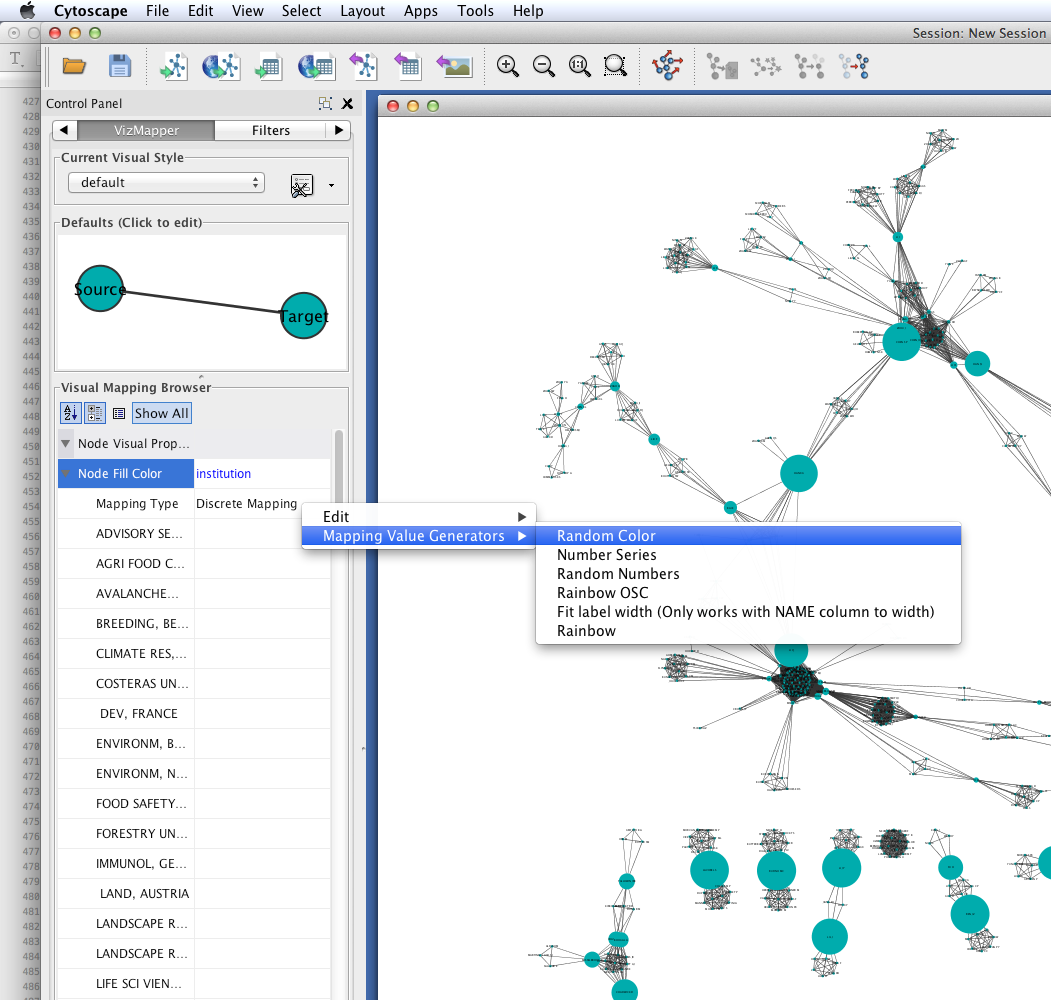The width and height of the screenshot is (1051, 1000).
Task: Float the Control Panel window icon
Action: coord(325,103)
